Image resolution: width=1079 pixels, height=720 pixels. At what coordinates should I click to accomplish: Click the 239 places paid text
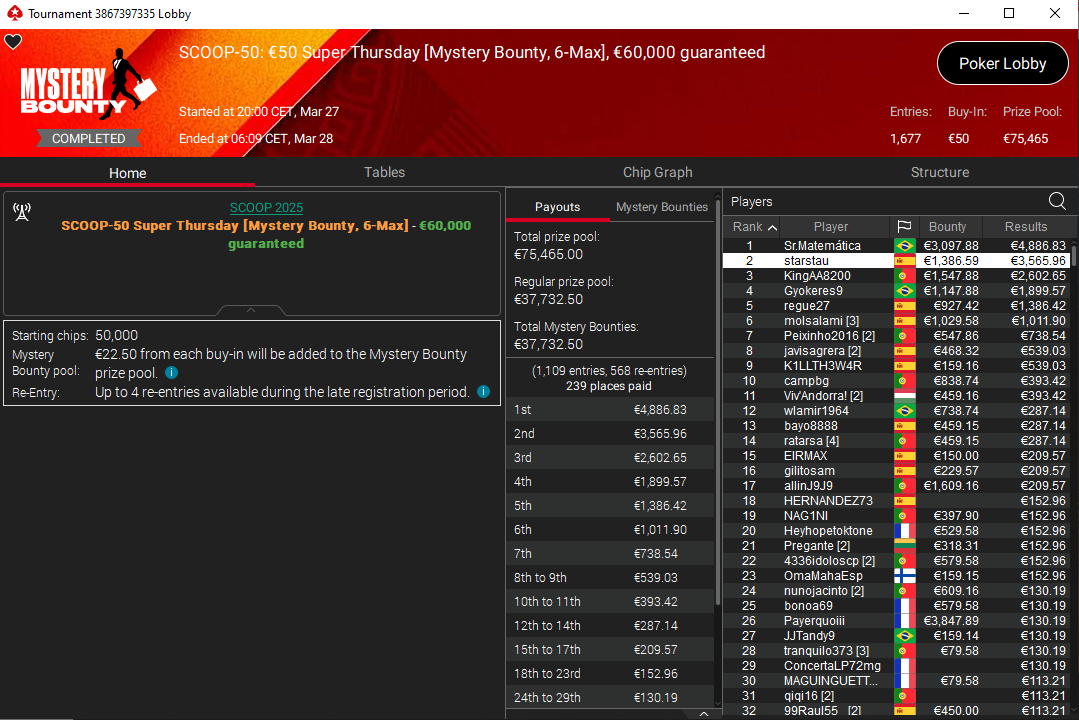[608, 386]
